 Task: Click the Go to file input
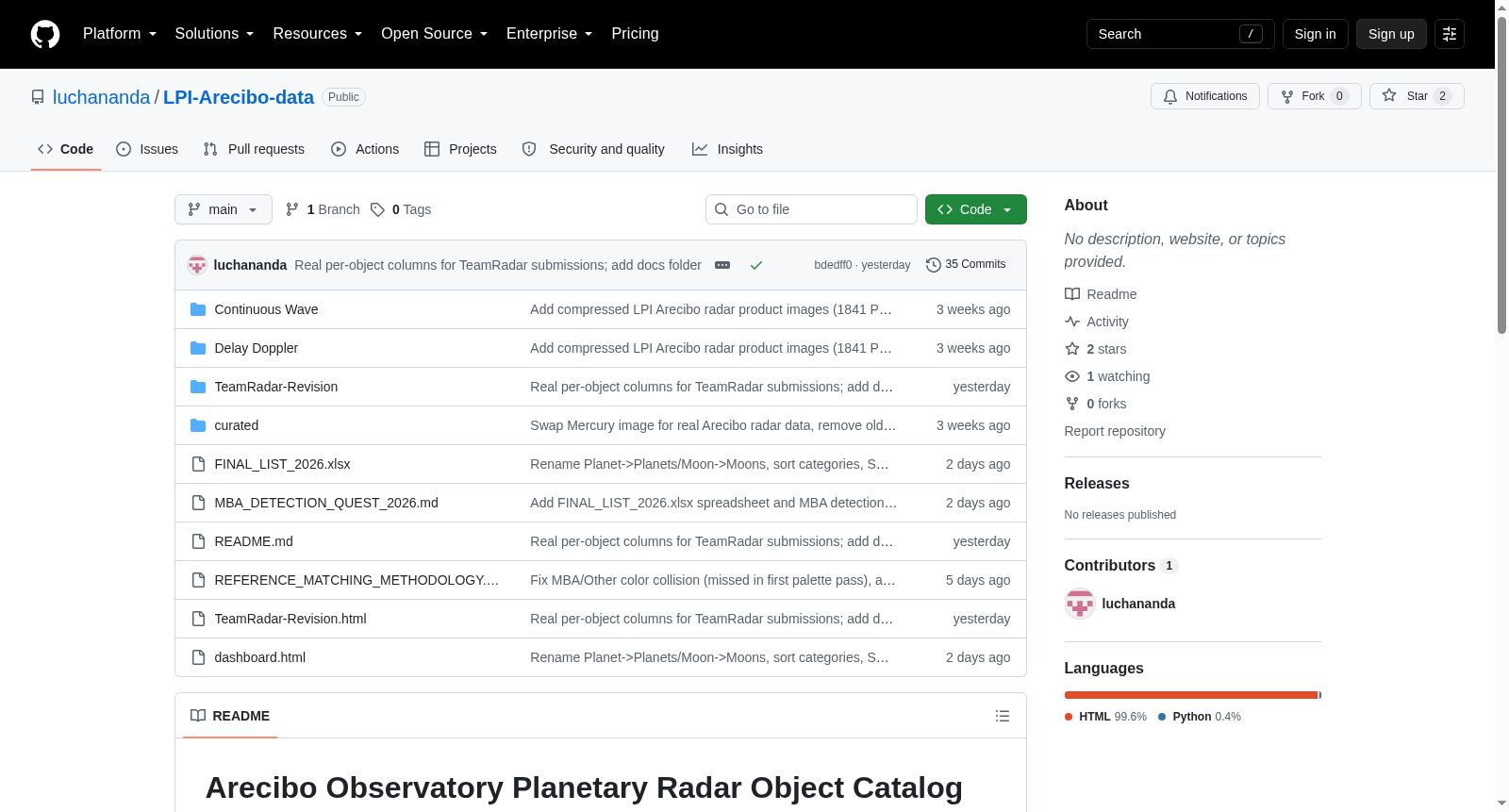[811, 209]
